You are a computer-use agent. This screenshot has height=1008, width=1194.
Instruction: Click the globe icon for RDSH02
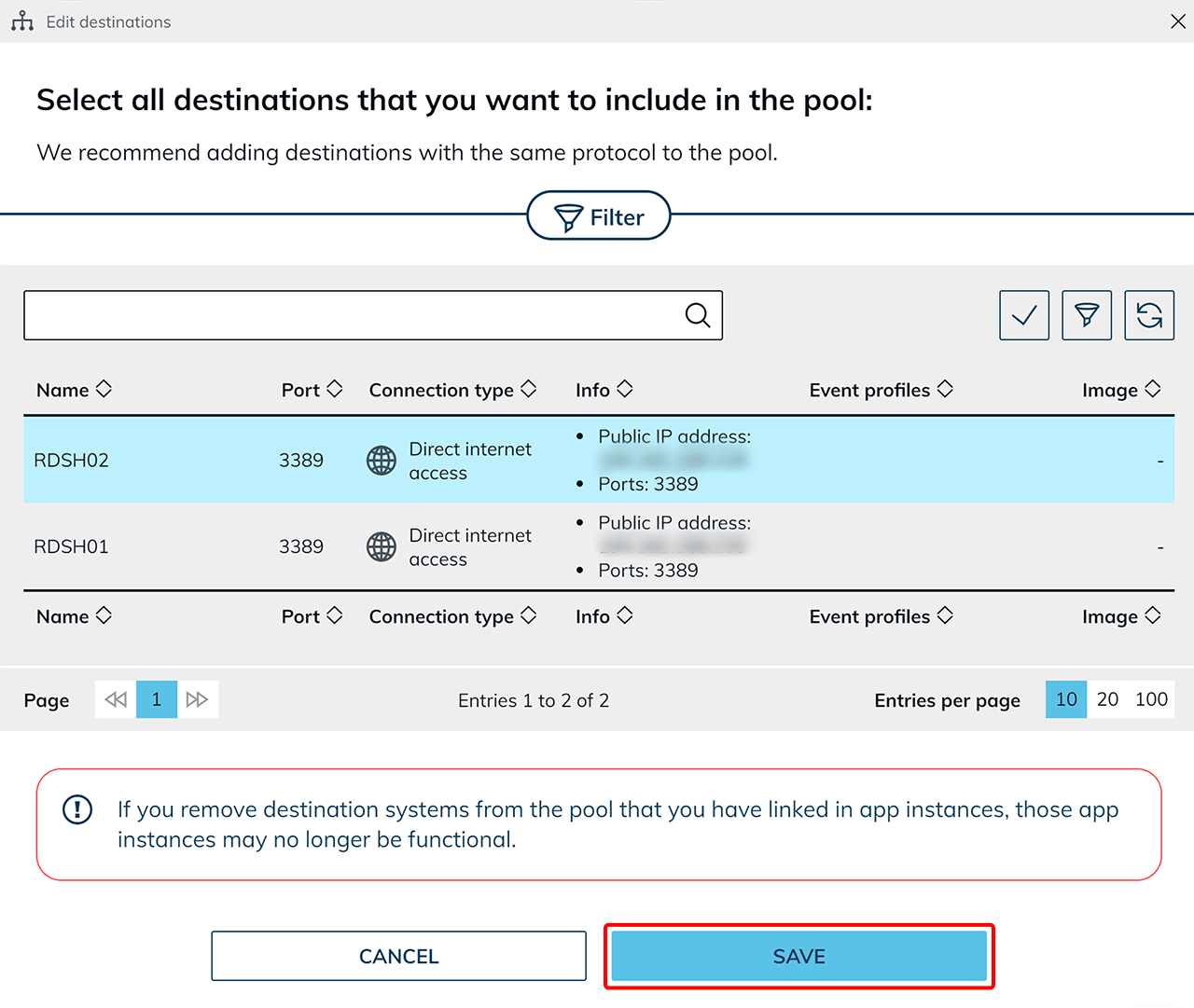381,461
